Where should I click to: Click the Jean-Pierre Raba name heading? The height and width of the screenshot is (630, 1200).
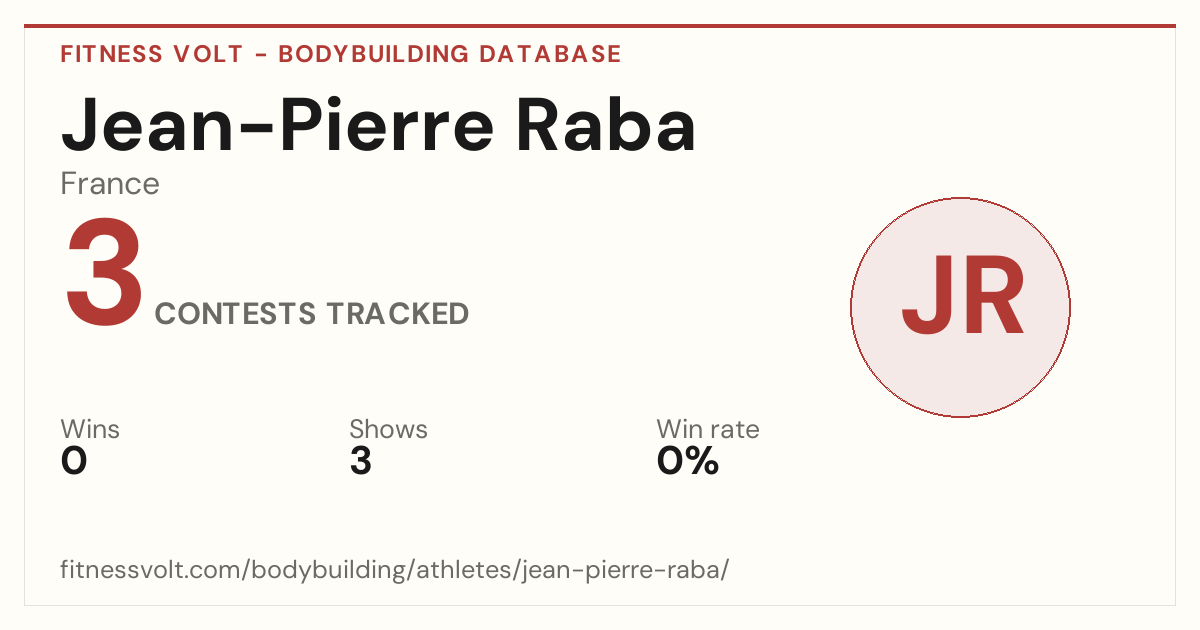coord(379,124)
